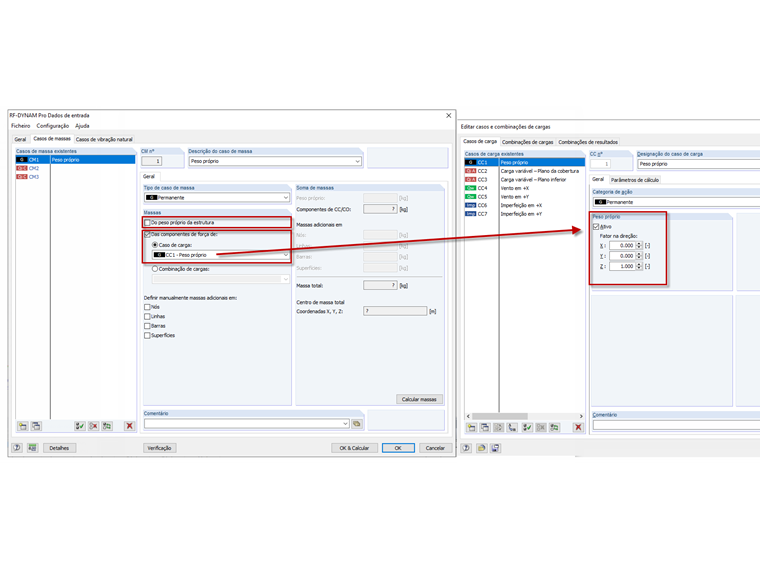Enable additional masses at 'Barras' checkbox
Viewport: 760px width, 570px height.
click(147, 326)
